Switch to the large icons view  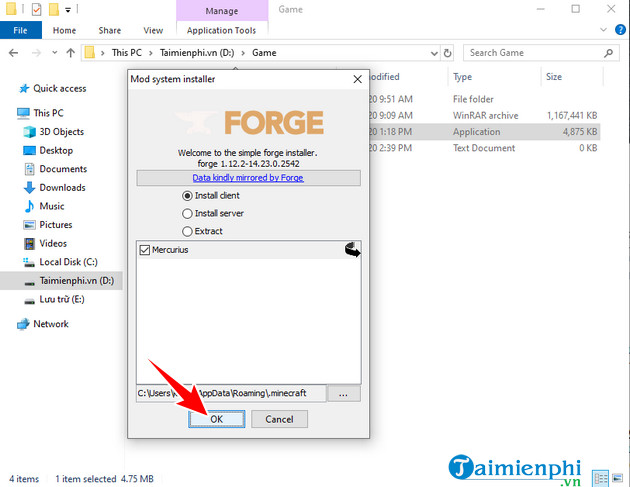point(618,478)
